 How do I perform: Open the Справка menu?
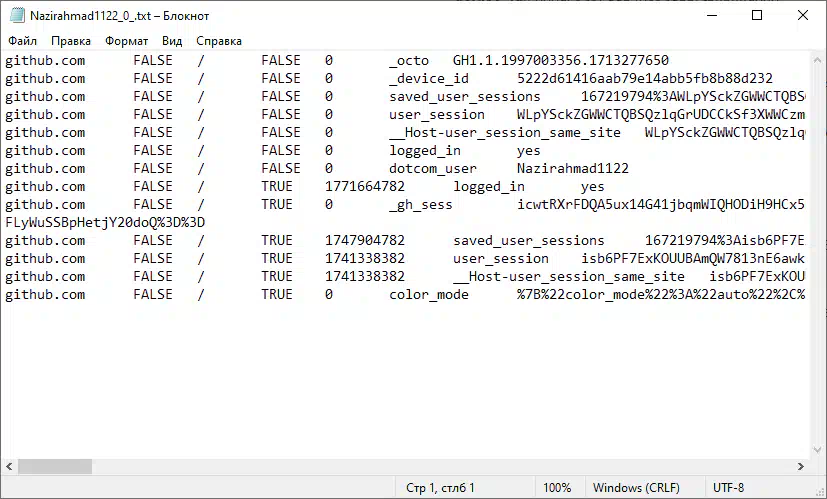[219, 41]
